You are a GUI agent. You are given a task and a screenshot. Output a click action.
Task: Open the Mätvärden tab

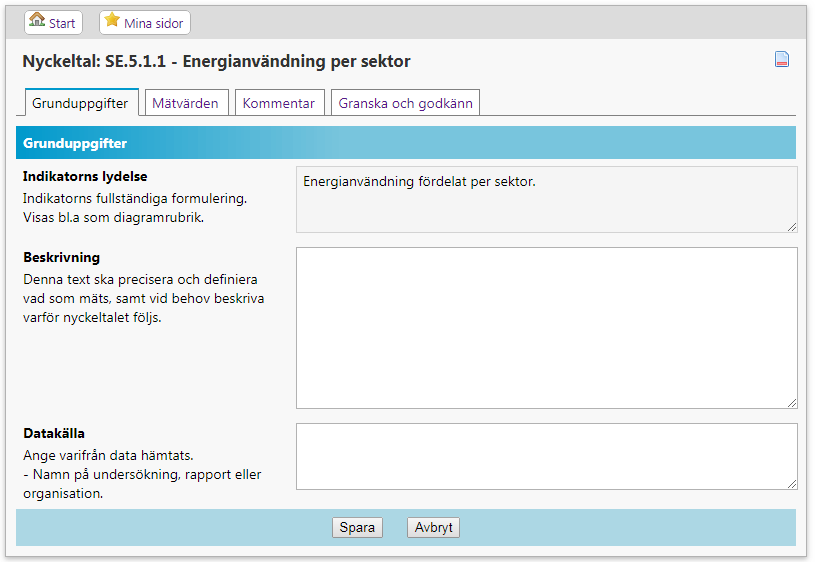[185, 103]
